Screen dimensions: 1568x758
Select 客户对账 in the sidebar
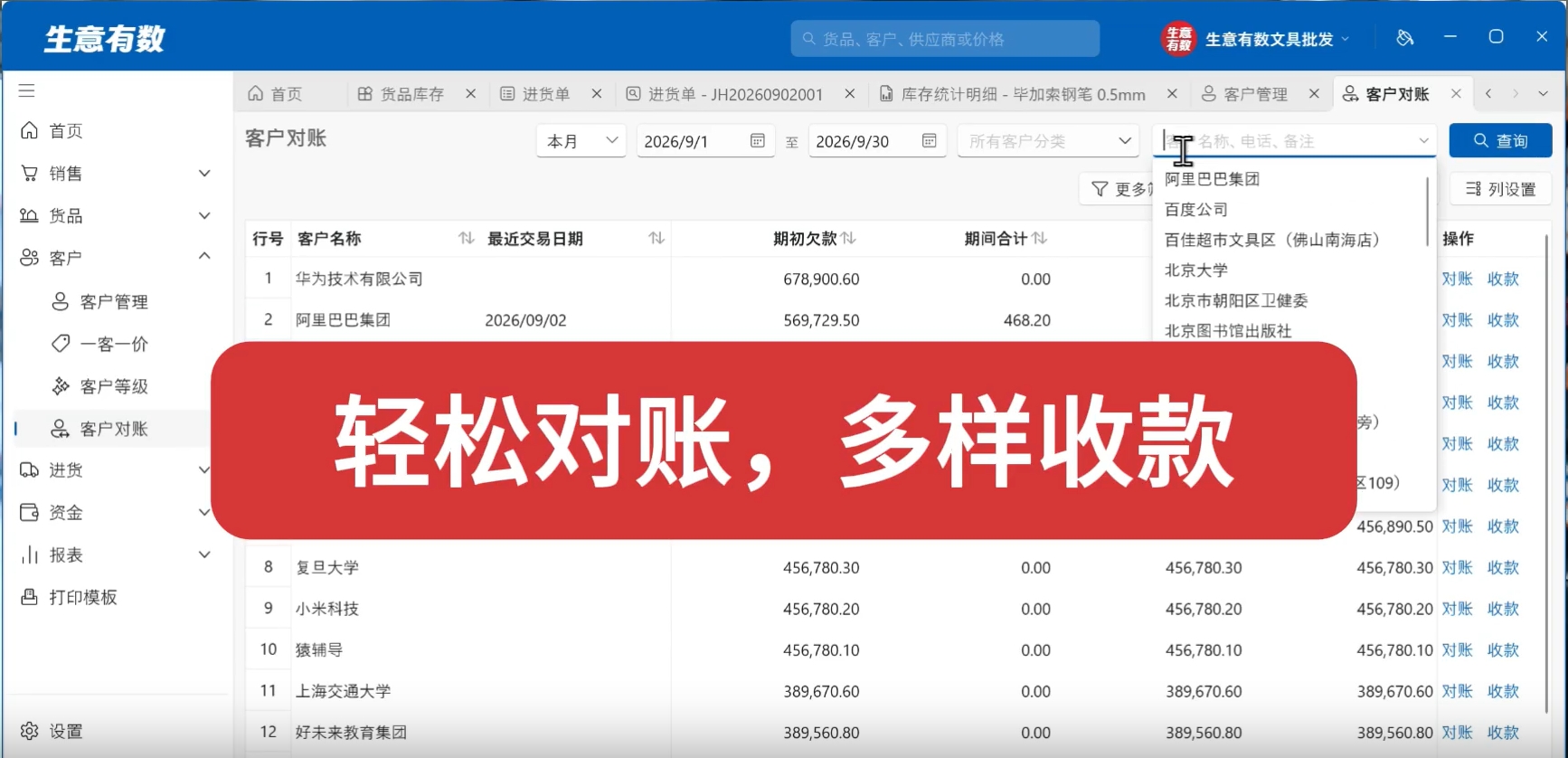point(116,429)
